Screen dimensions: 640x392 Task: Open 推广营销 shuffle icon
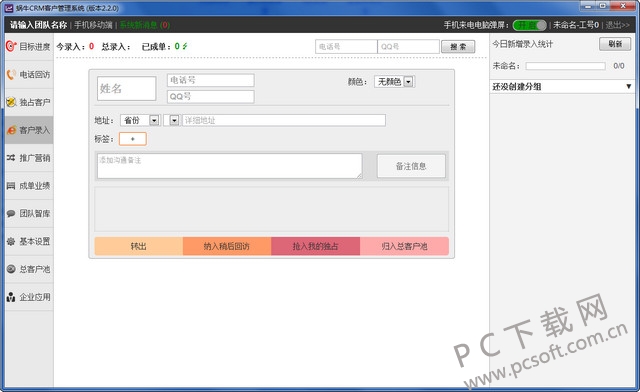11,158
